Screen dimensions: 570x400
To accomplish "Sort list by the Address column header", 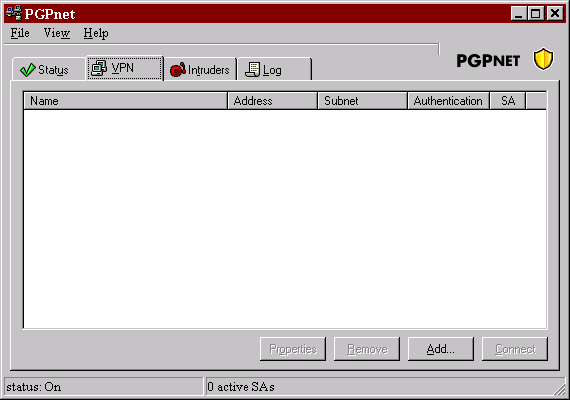I will tap(273, 101).
